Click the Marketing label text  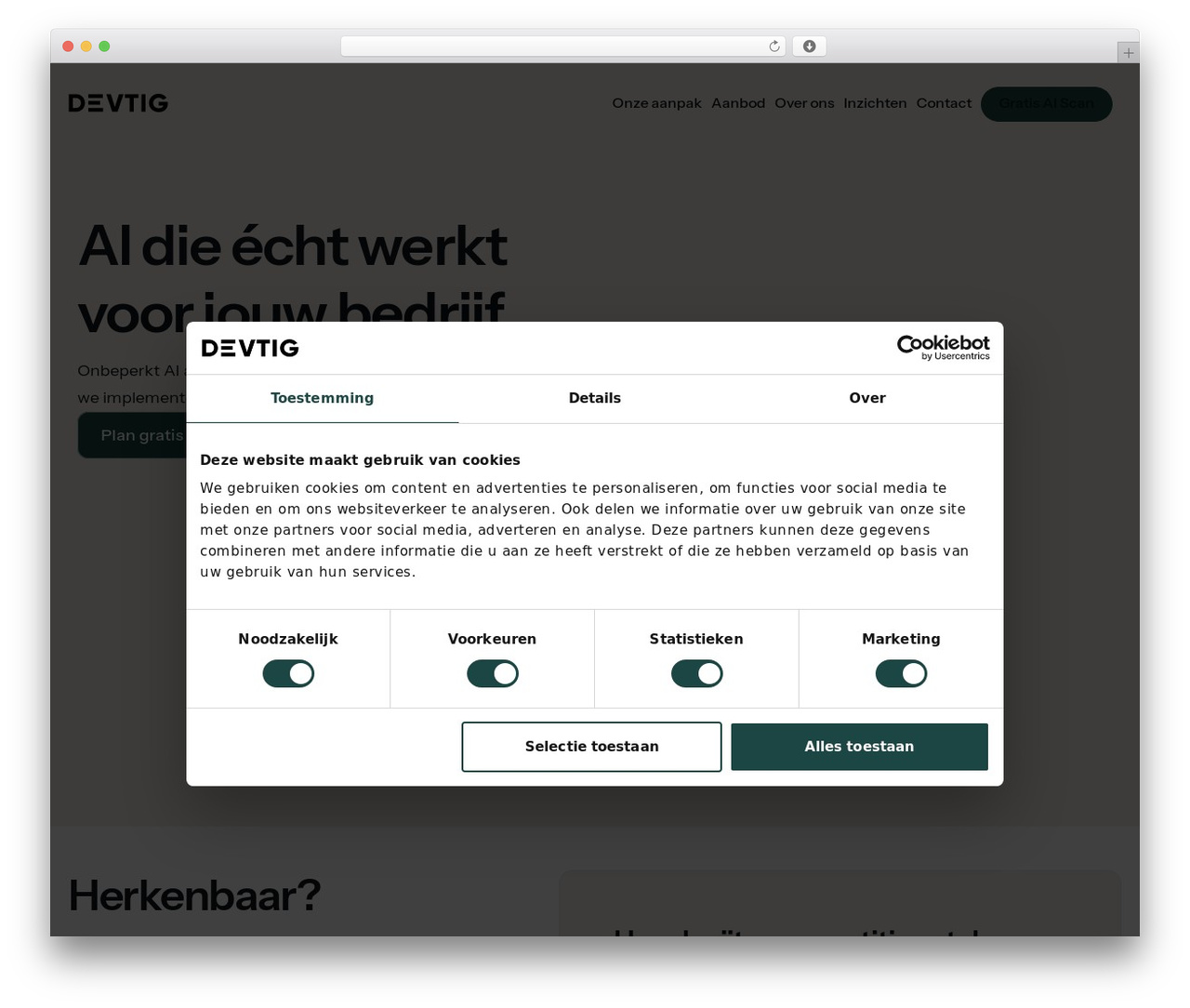point(901,639)
